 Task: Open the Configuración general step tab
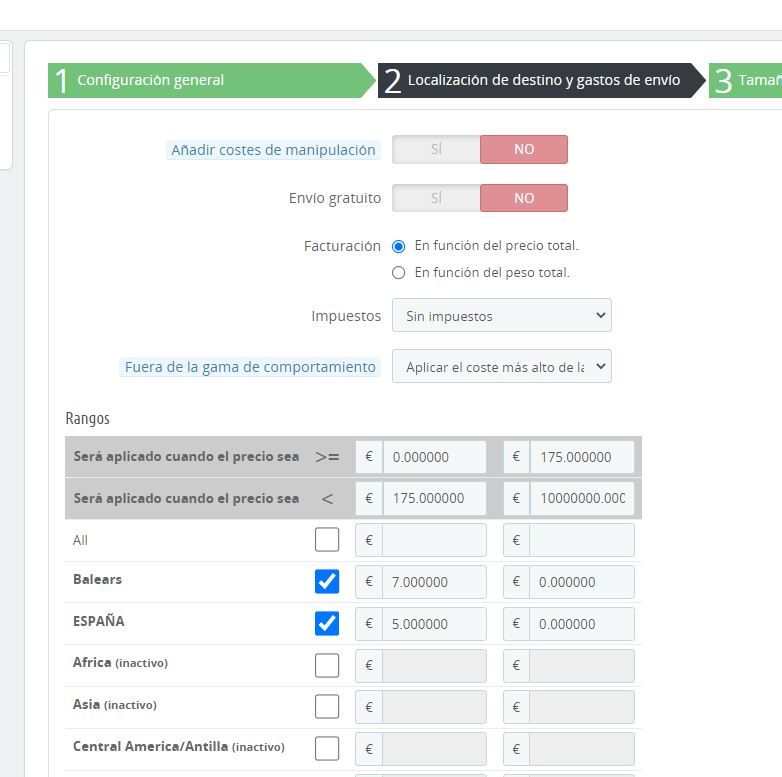tap(212, 80)
